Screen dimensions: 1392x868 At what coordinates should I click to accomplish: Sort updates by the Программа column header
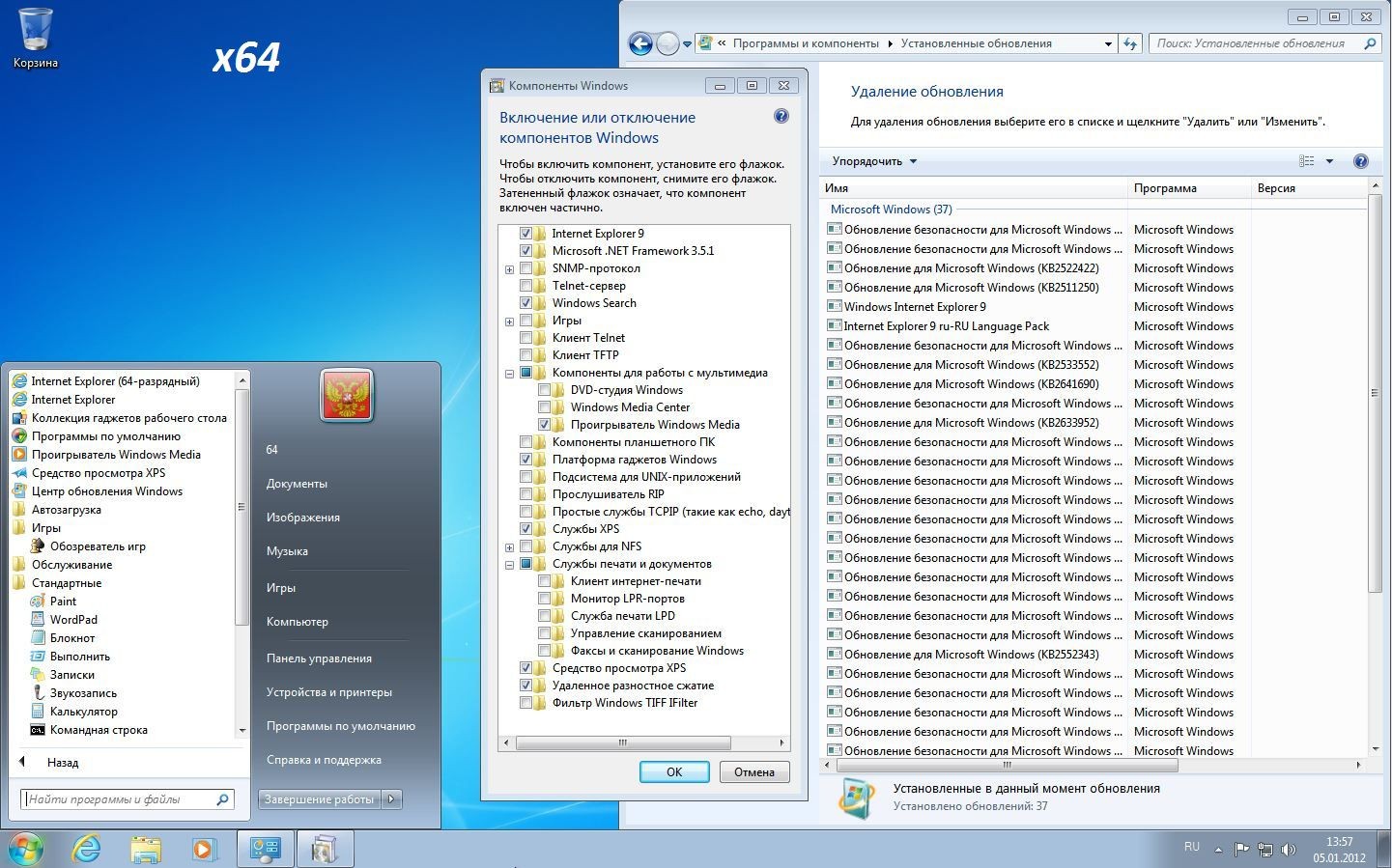click(x=1189, y=188)
